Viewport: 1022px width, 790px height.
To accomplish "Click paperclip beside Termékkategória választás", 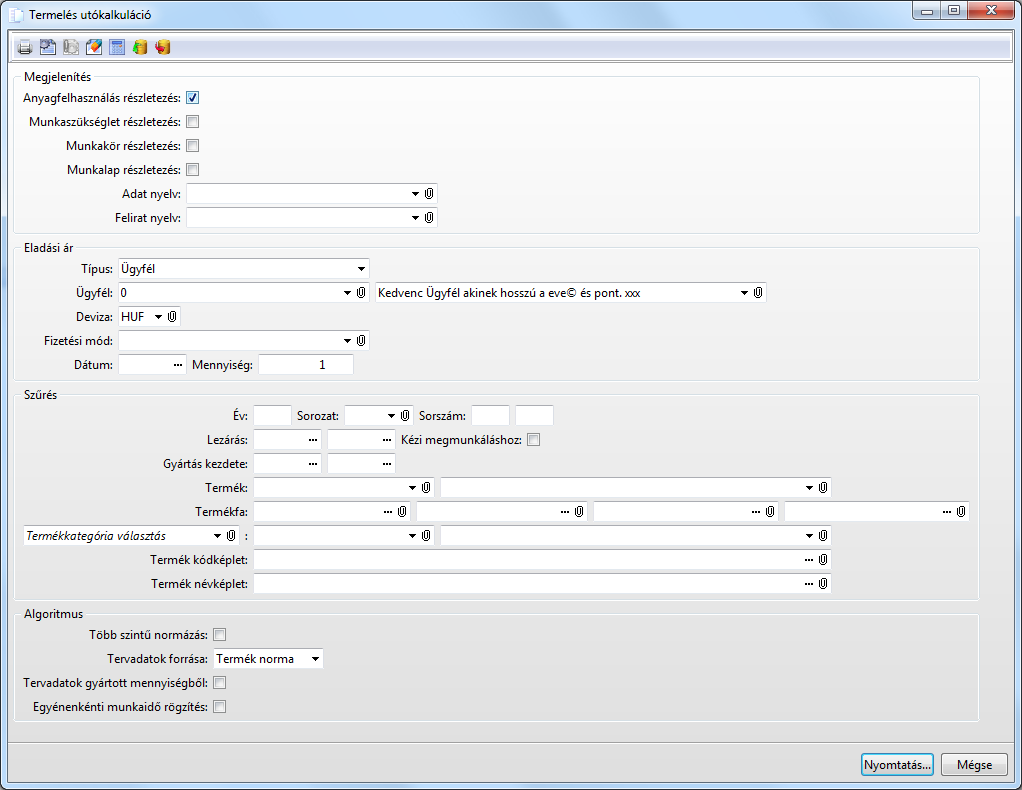I will pyautogui.click(x=231, y=536).
